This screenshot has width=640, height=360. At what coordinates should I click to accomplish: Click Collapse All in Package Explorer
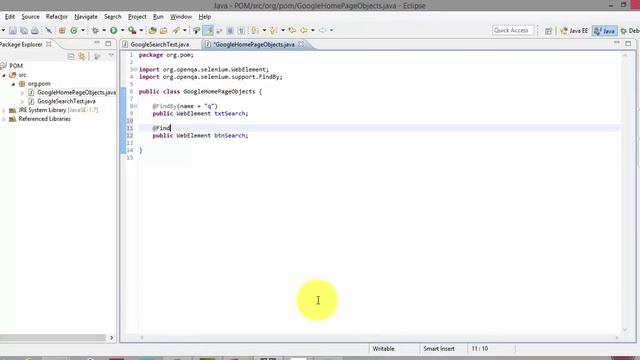[71, 56]
